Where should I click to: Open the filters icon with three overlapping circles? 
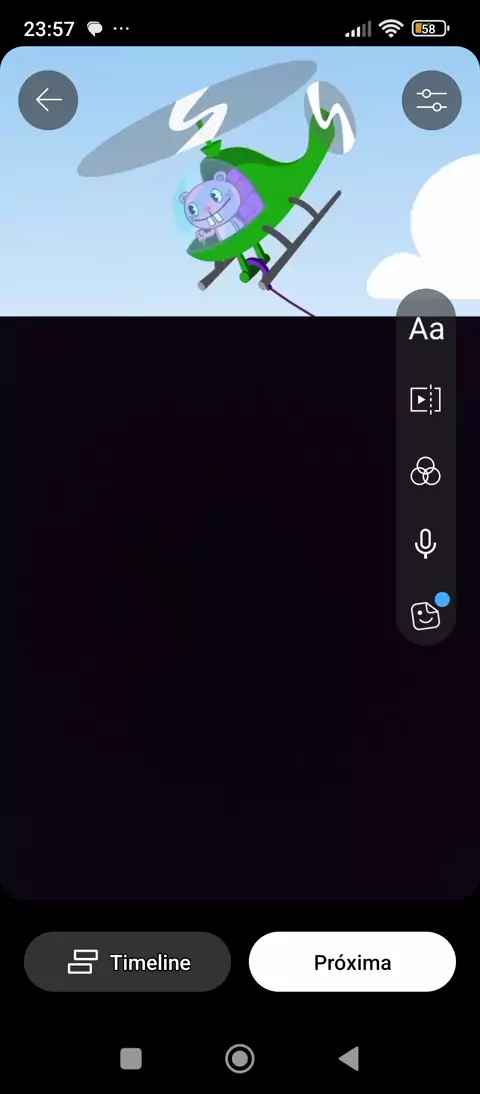tap(426, 472)
